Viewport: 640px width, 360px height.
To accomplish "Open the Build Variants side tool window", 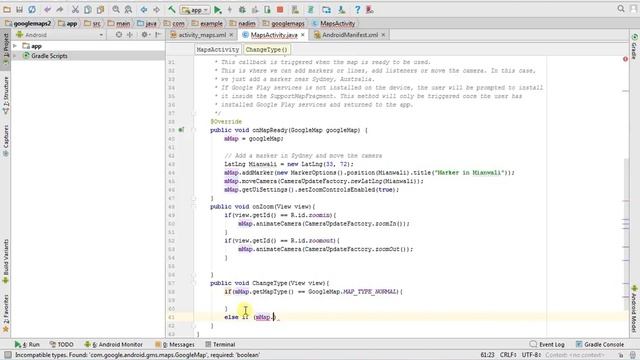I will (x=6, y=261).
